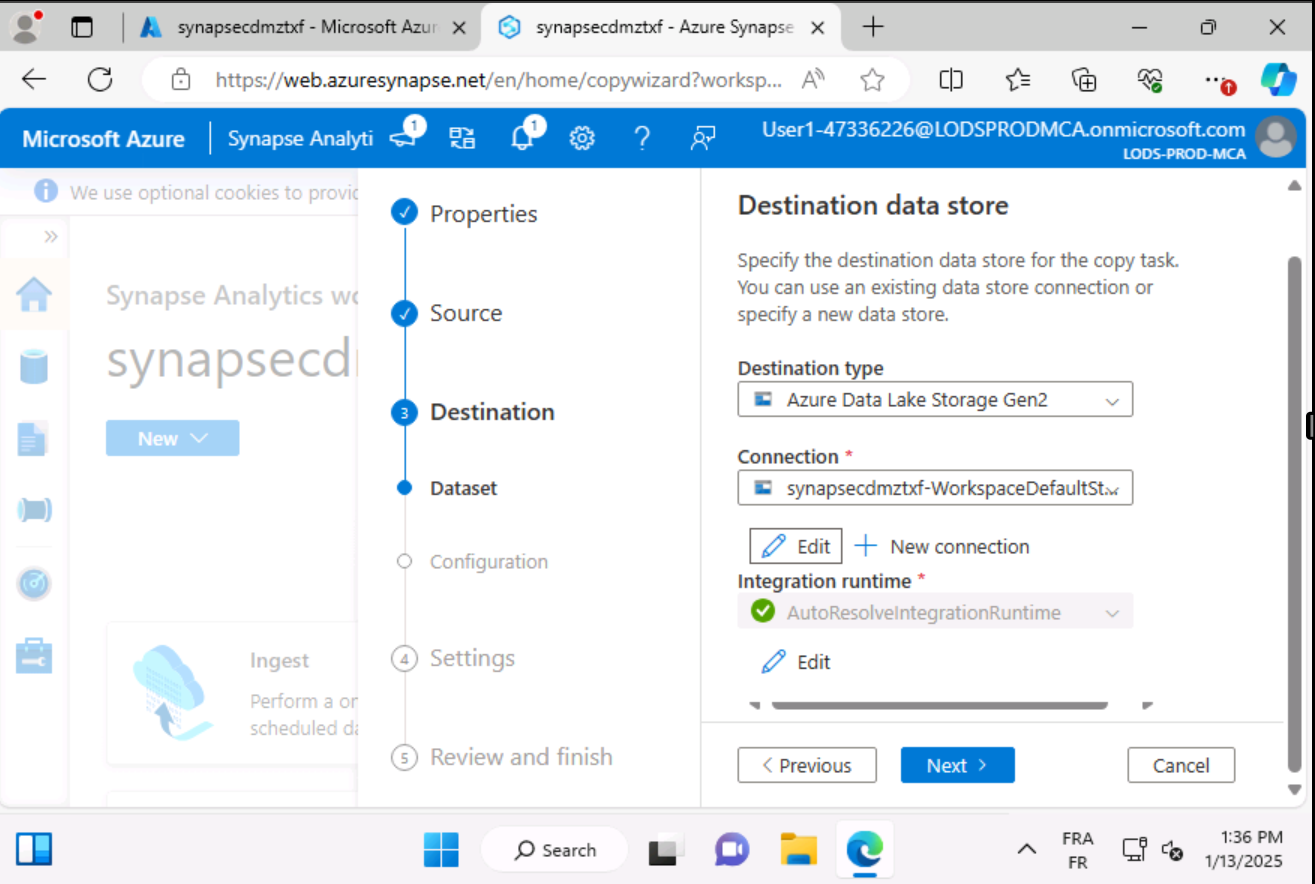Open the switch workspace directory icon
This screenshot has height=884, width=1315.
[462, 138]
